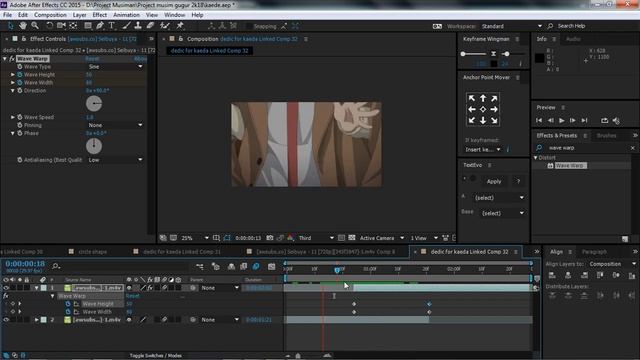Click First Frame button in Preview panel

tap(539, 120)
